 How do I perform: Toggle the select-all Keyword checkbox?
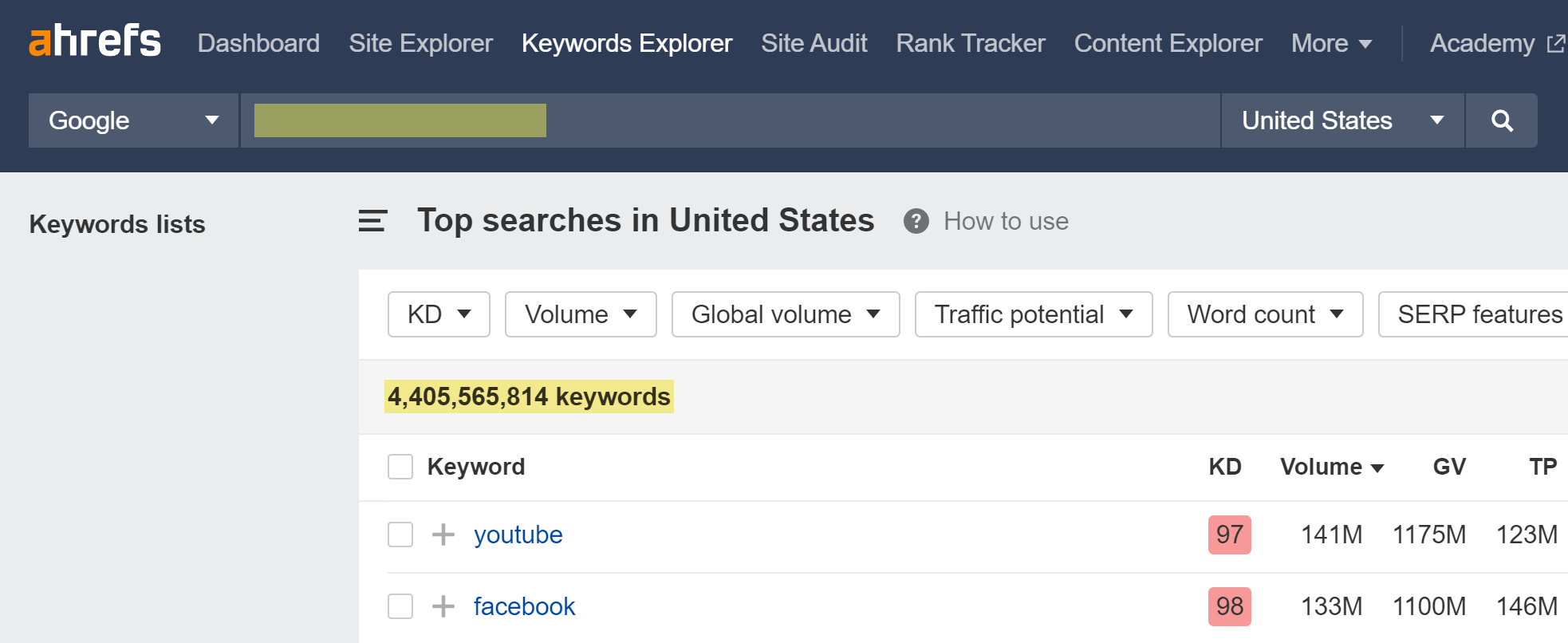[400, 467]
